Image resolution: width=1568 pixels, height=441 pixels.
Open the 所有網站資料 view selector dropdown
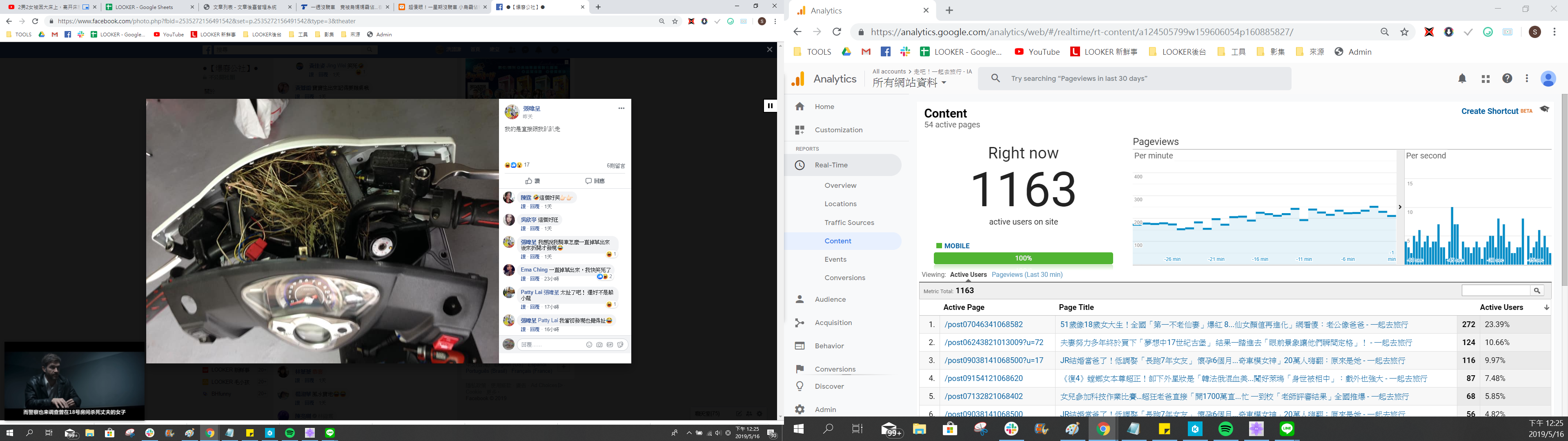coord(909,83)
